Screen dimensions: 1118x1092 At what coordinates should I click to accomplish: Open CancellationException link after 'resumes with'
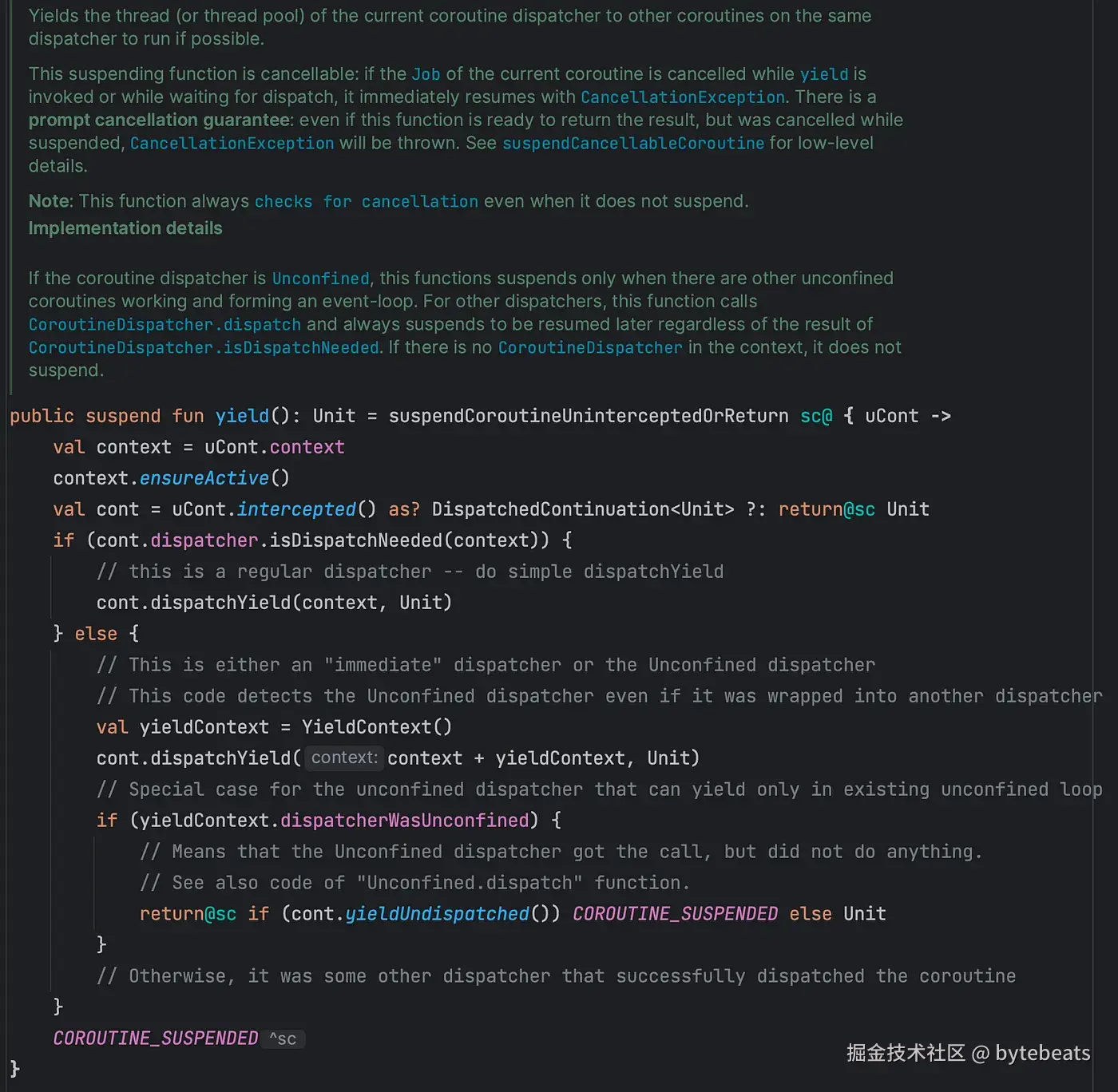tap(683, 97)
